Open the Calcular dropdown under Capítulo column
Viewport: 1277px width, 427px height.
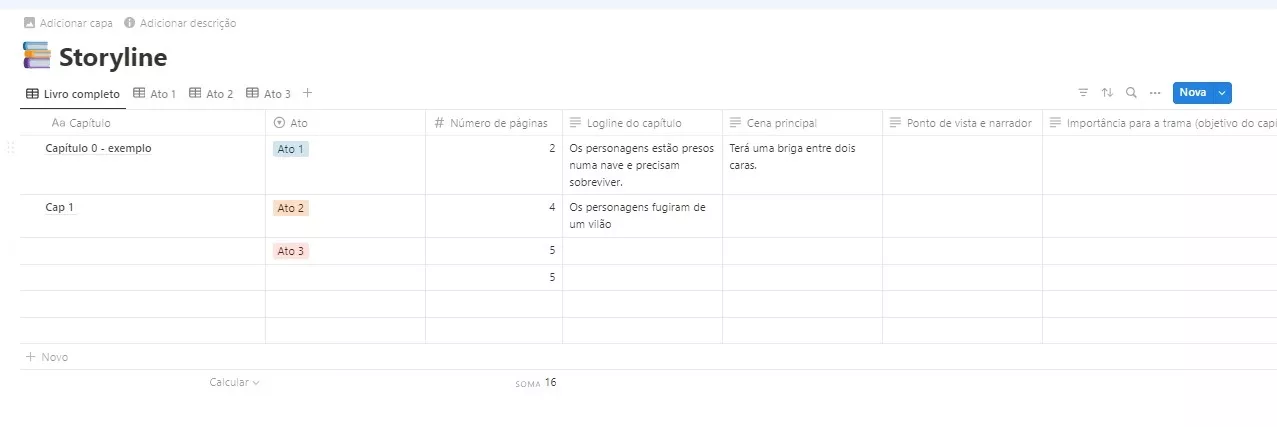pyautogui.click(x=234, y=382)
